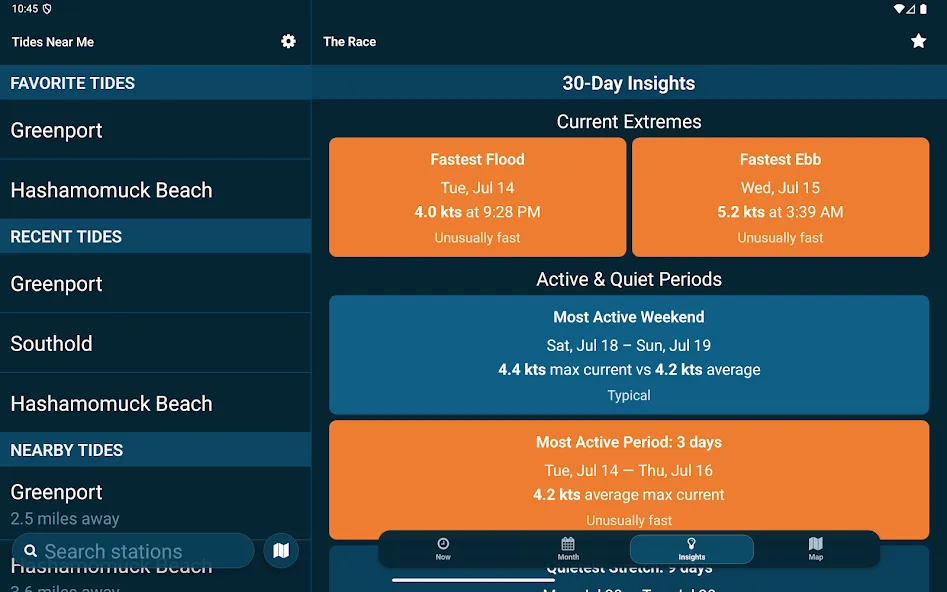Click the NEARBY TIDES section header
This screenshot has height=592, width=947.
(x=155, y=450)
